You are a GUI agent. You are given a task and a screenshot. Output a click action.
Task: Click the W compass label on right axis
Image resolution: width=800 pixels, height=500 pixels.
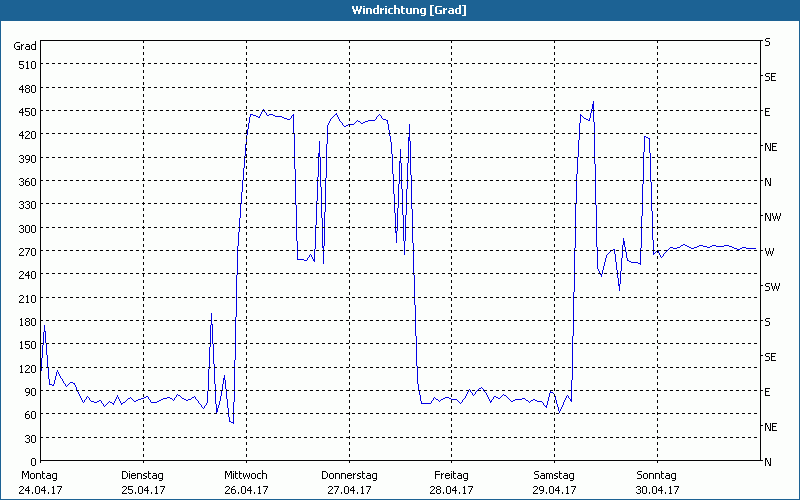pos(768,252)
